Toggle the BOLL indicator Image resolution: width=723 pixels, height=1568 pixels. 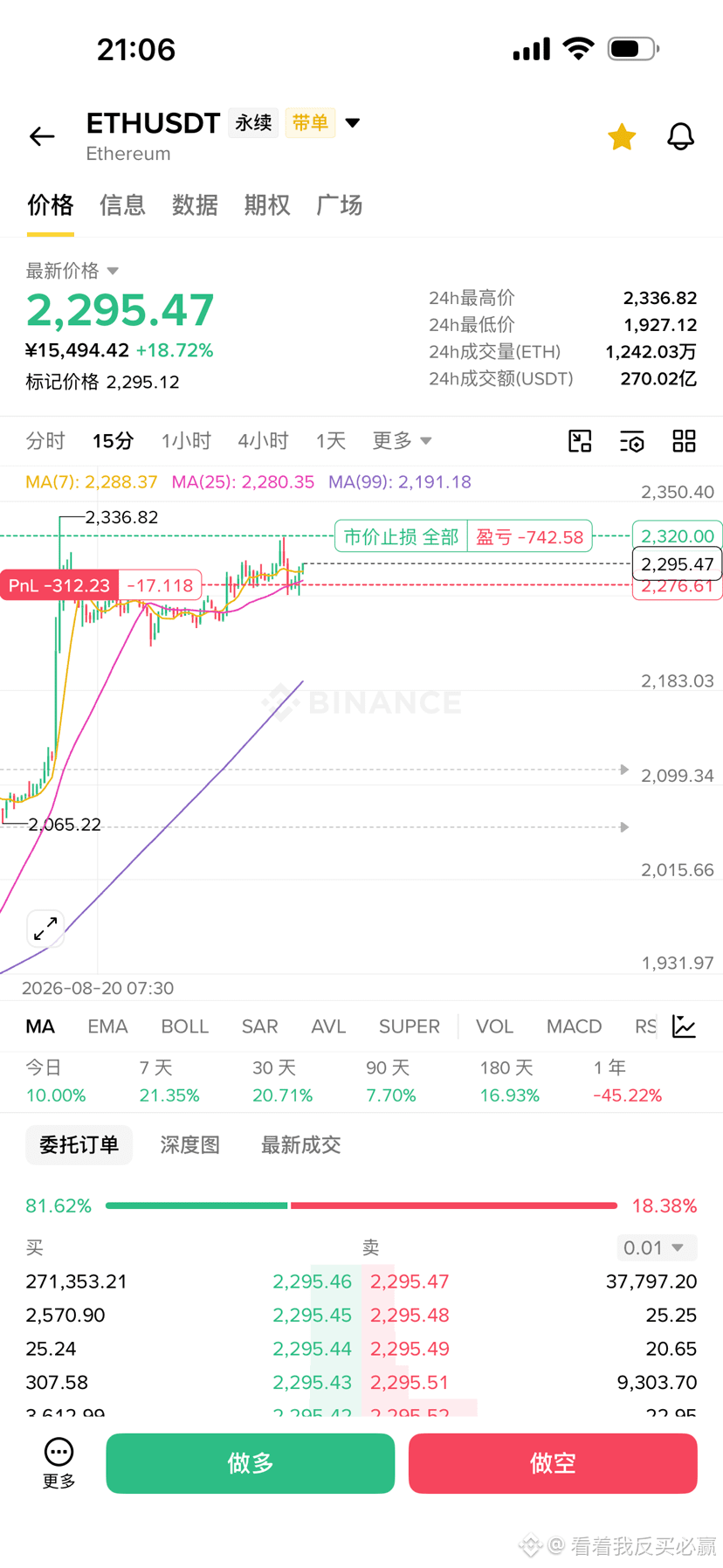(185, 1026)
